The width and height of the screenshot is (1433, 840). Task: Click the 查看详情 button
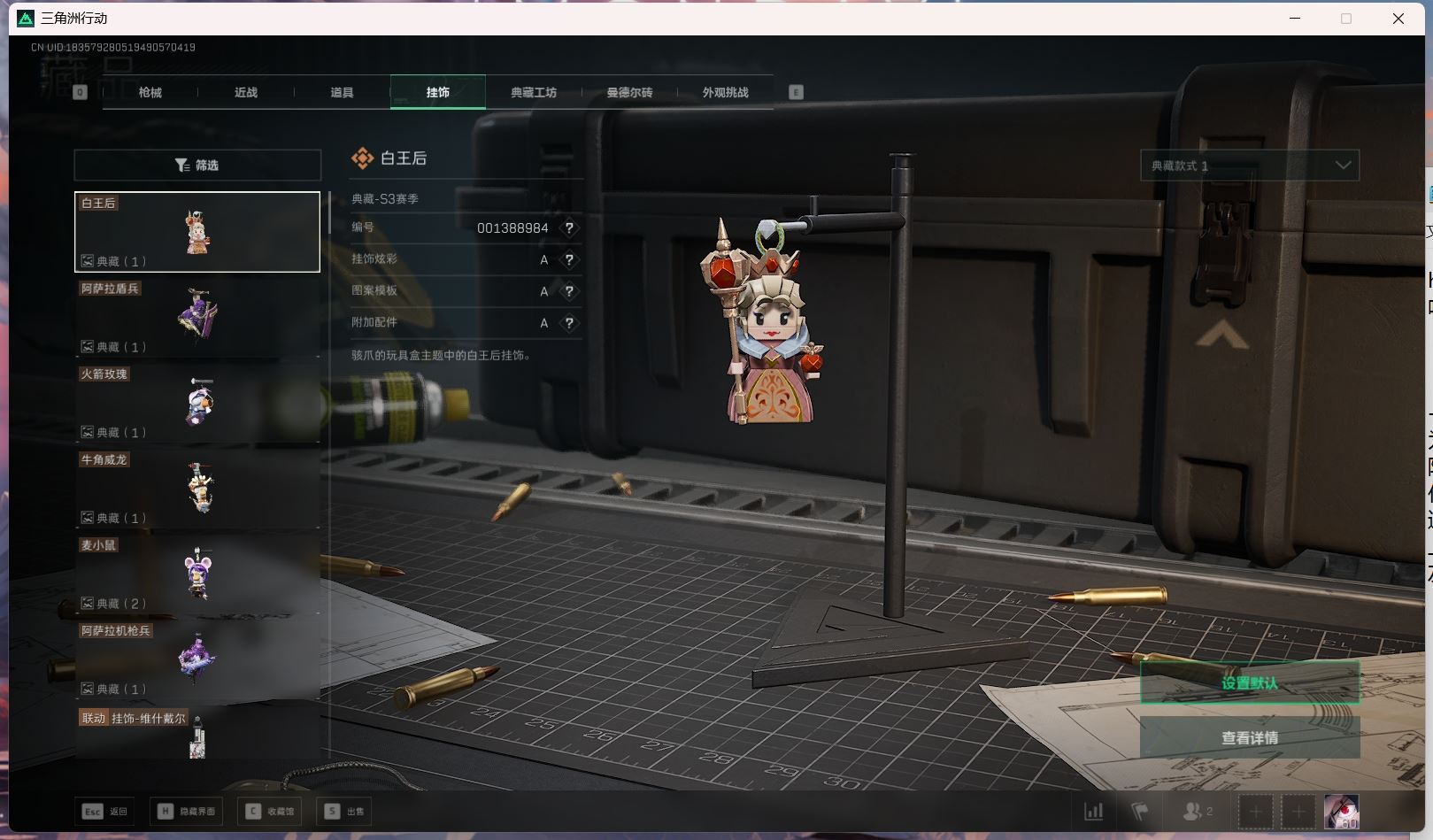(x=1249, y=737)
